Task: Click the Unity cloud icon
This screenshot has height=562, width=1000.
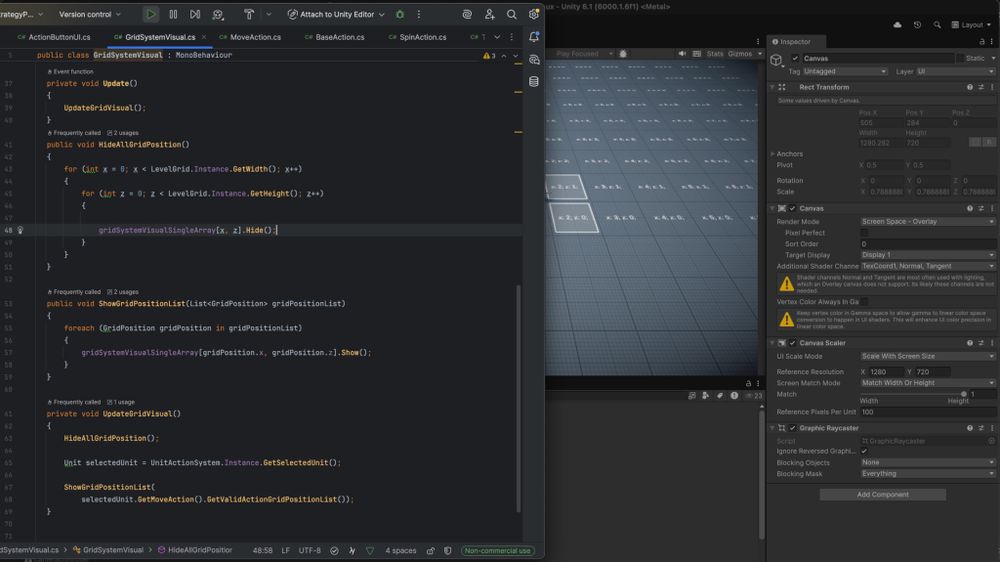Action: [x=897, y=24]
